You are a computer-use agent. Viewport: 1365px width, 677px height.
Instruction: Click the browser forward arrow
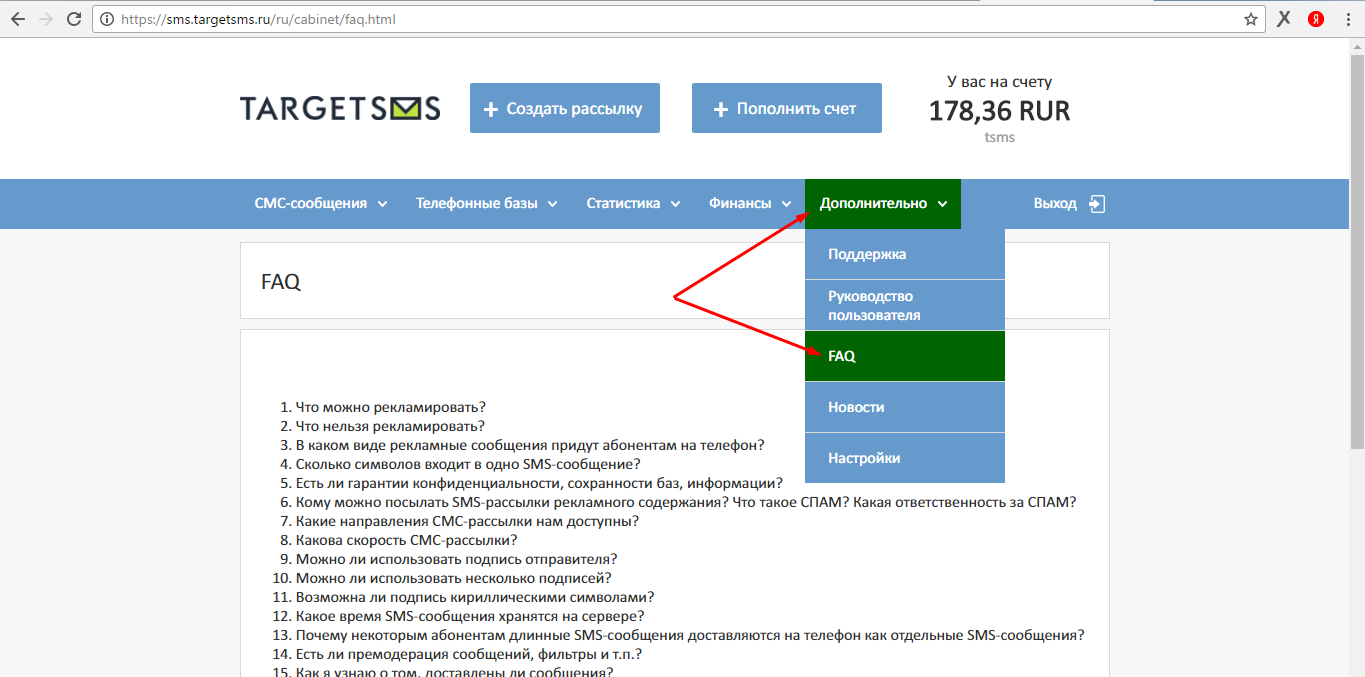46,19
